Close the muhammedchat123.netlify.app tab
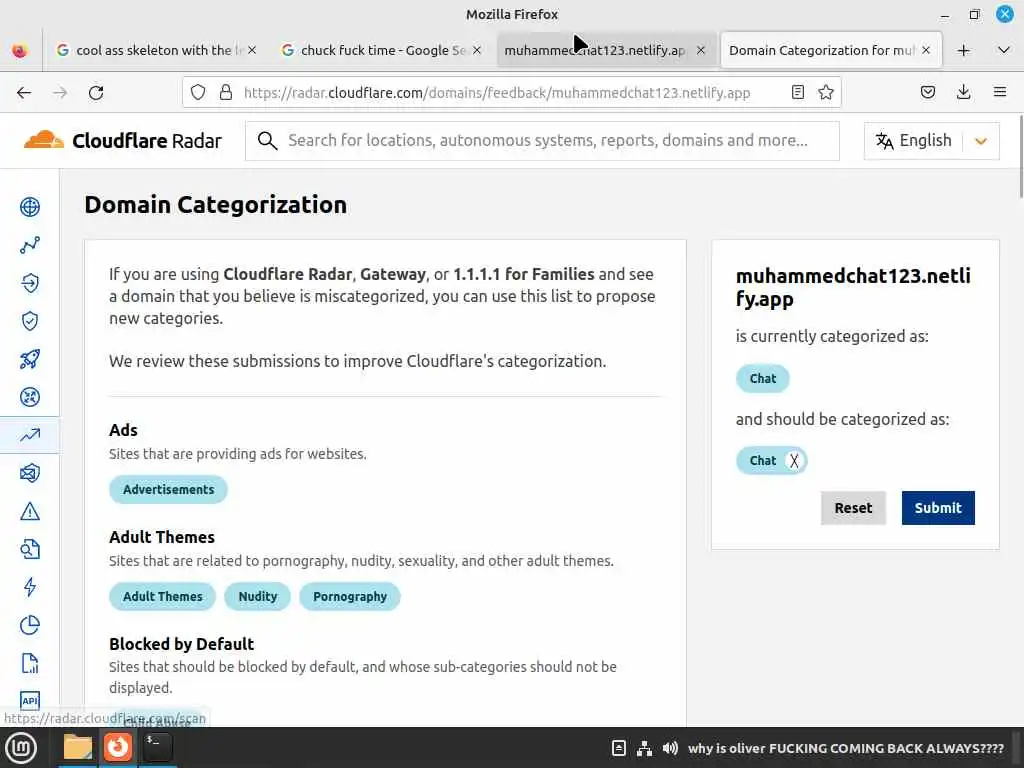This screenshot has height=768, width=1024. click(x=701, y=50)
